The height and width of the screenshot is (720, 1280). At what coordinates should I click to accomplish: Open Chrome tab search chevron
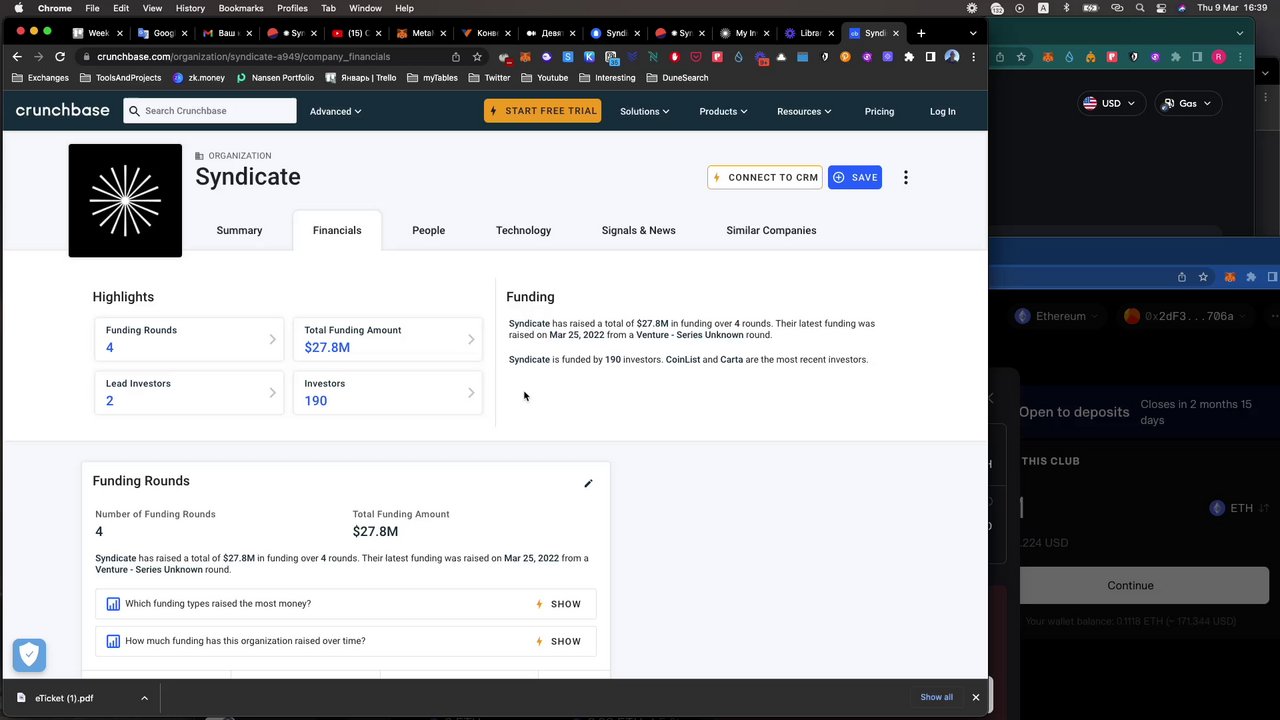pyautogui.click(x=973, y=33)
